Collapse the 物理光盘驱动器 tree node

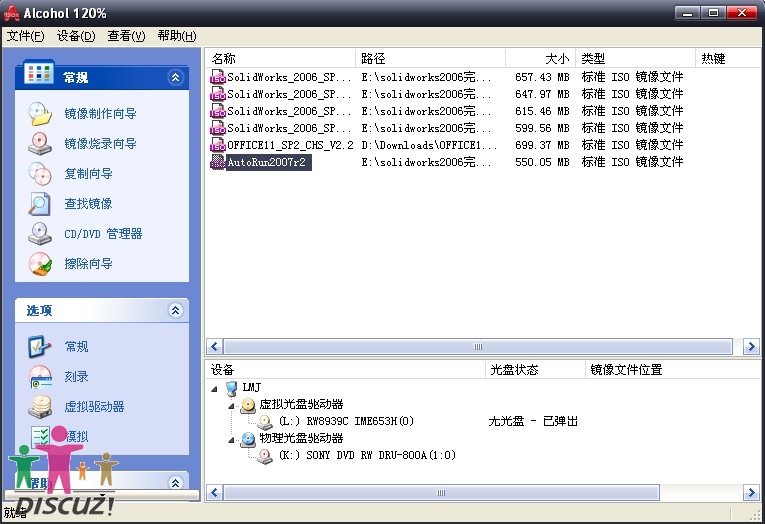[231, 440]
